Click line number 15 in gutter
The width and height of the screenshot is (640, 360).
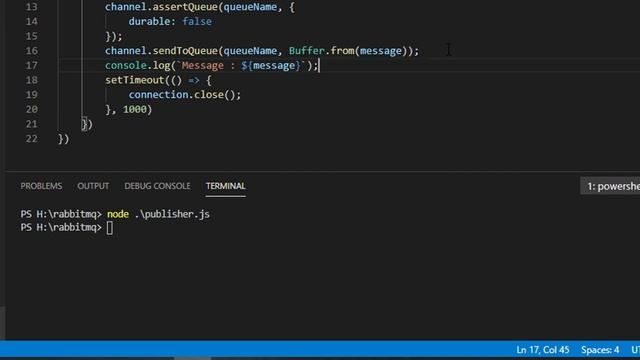[x=31, y=36]
